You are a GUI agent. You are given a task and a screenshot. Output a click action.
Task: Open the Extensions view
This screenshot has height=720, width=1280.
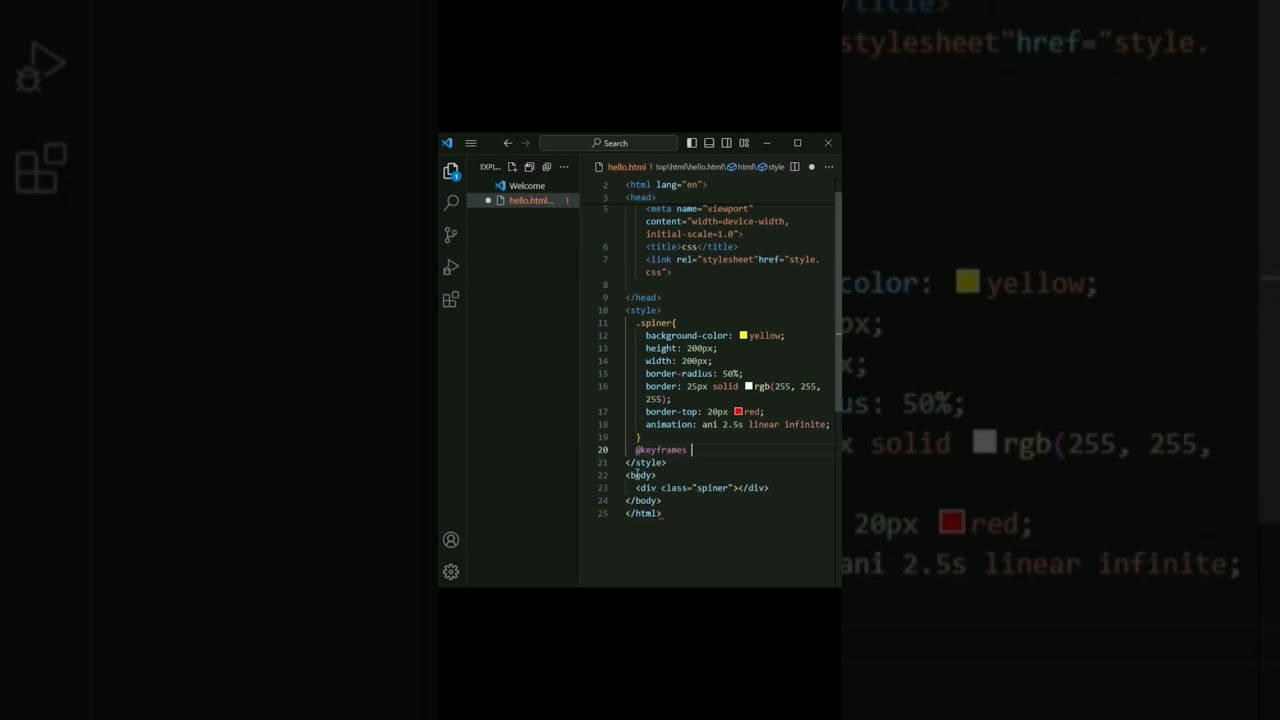pos(451,299)
